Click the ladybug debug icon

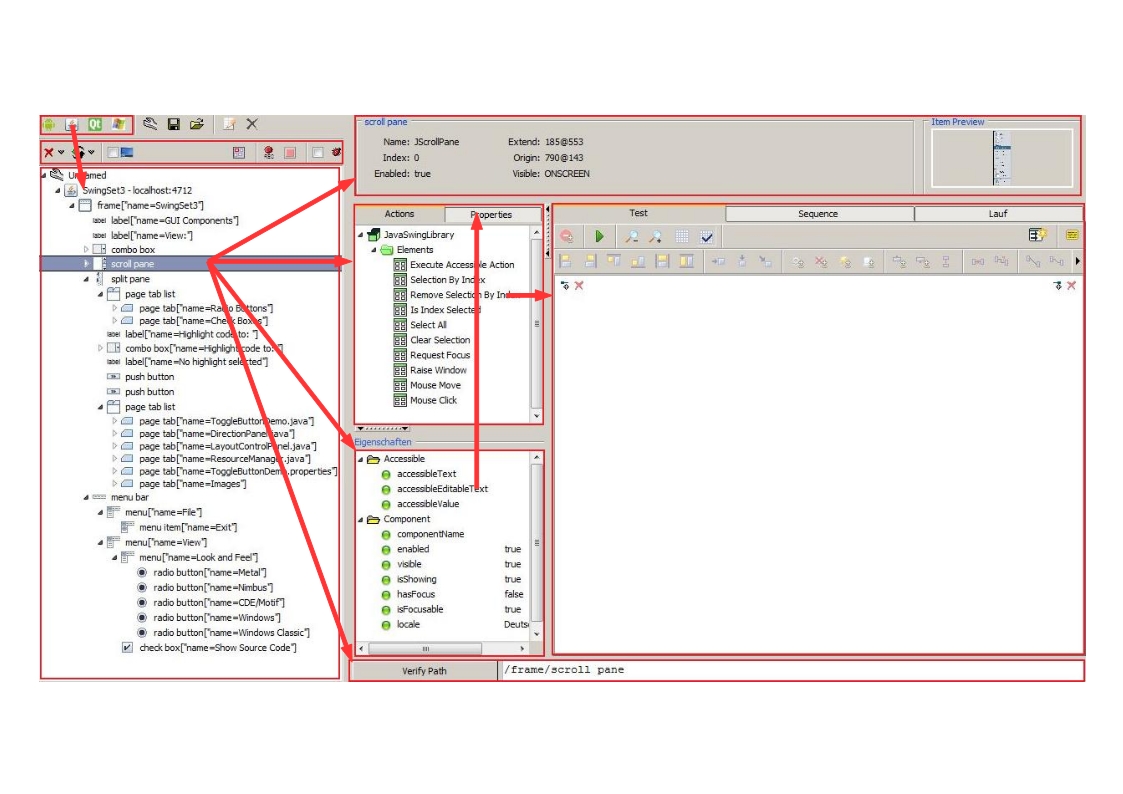point(336,153)
